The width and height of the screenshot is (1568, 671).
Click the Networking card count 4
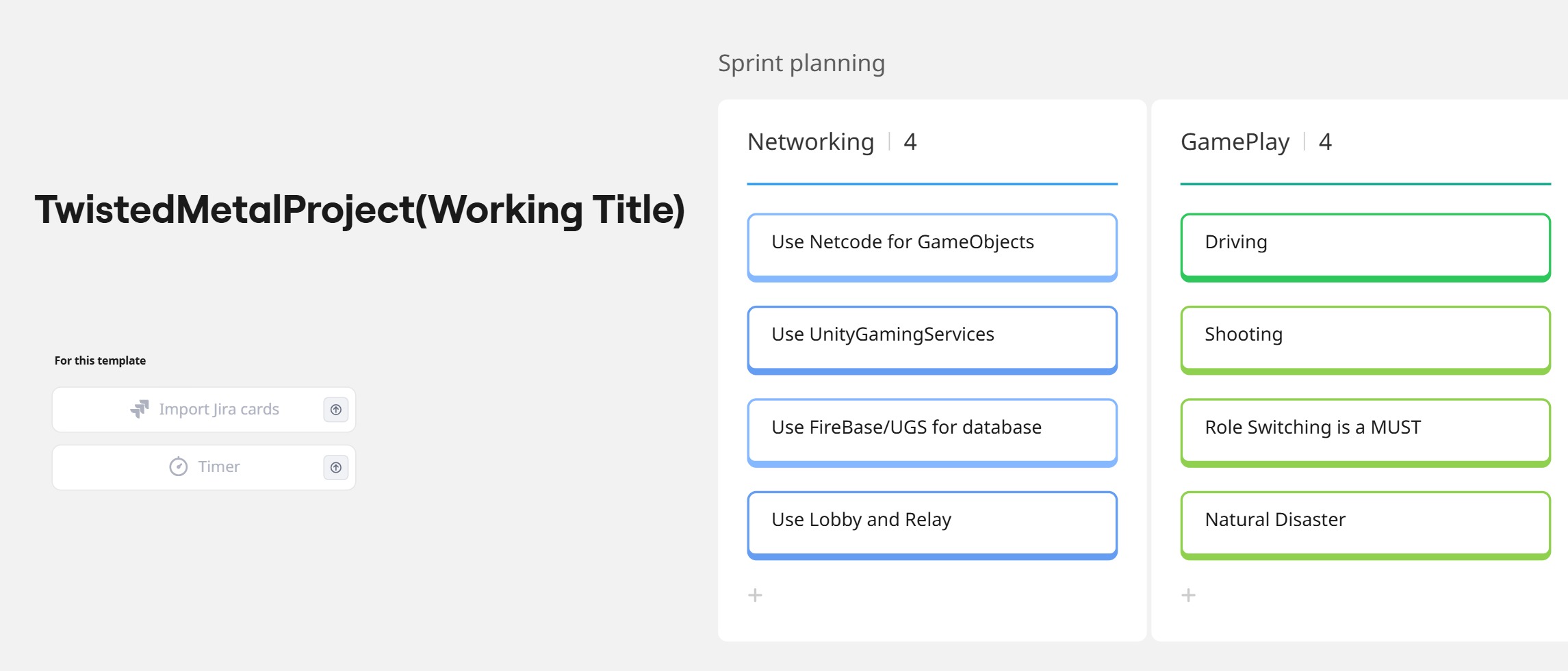(910, 142)
